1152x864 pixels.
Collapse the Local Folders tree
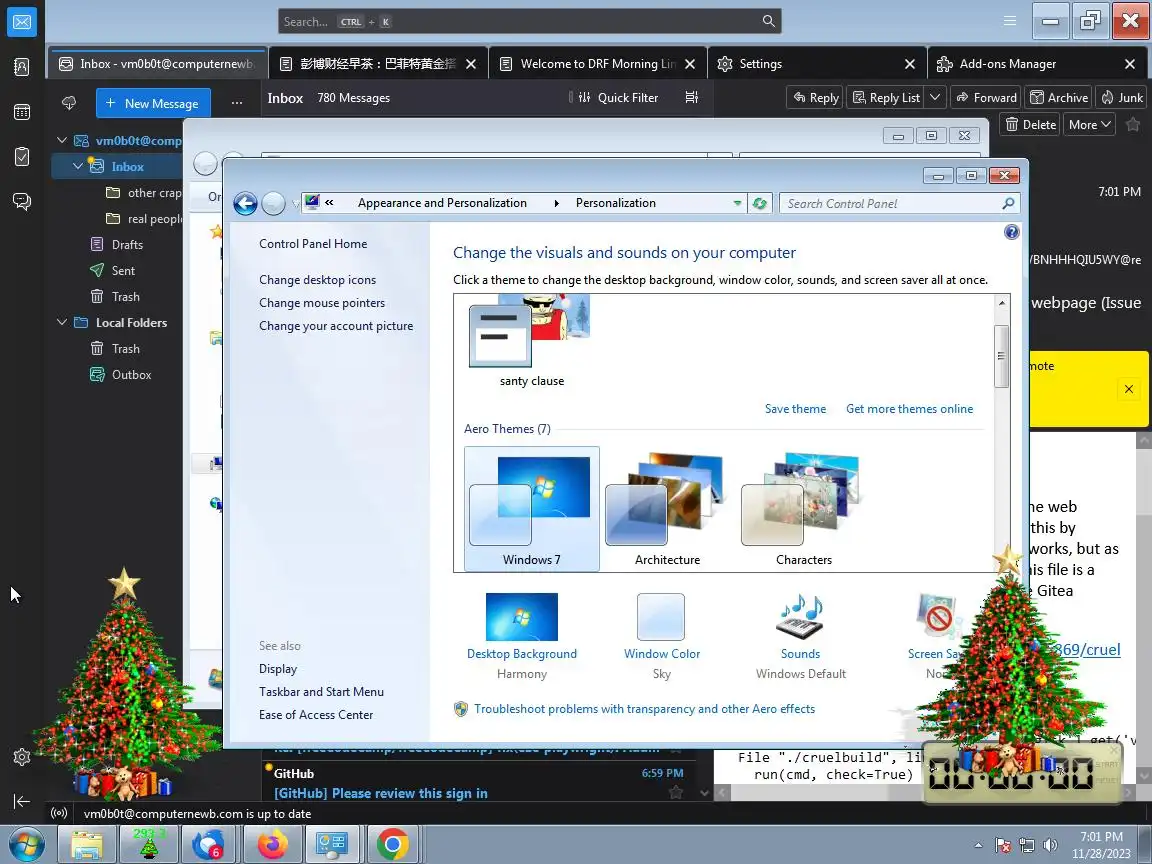[62, 323]
